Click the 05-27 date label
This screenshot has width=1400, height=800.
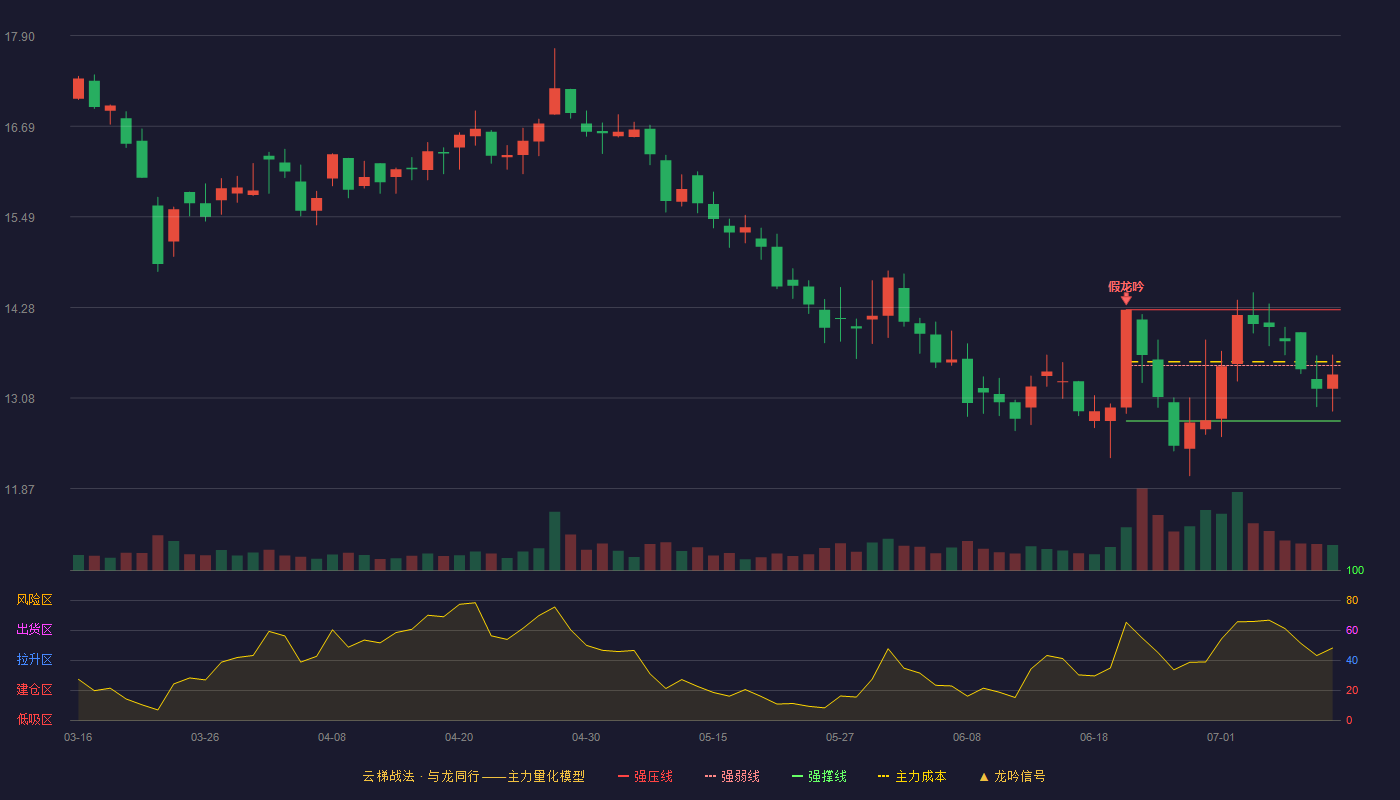[840, 737]
